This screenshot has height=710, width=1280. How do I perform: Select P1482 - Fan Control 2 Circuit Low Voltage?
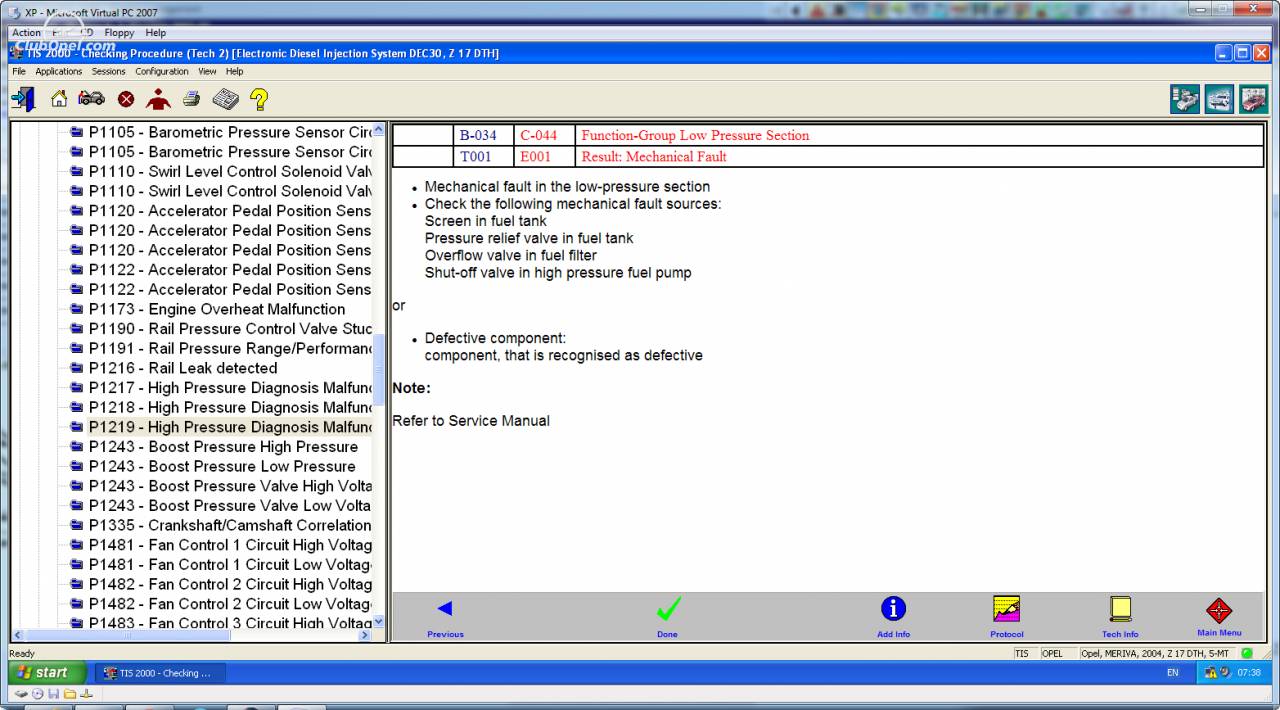[x=230, y=604]
